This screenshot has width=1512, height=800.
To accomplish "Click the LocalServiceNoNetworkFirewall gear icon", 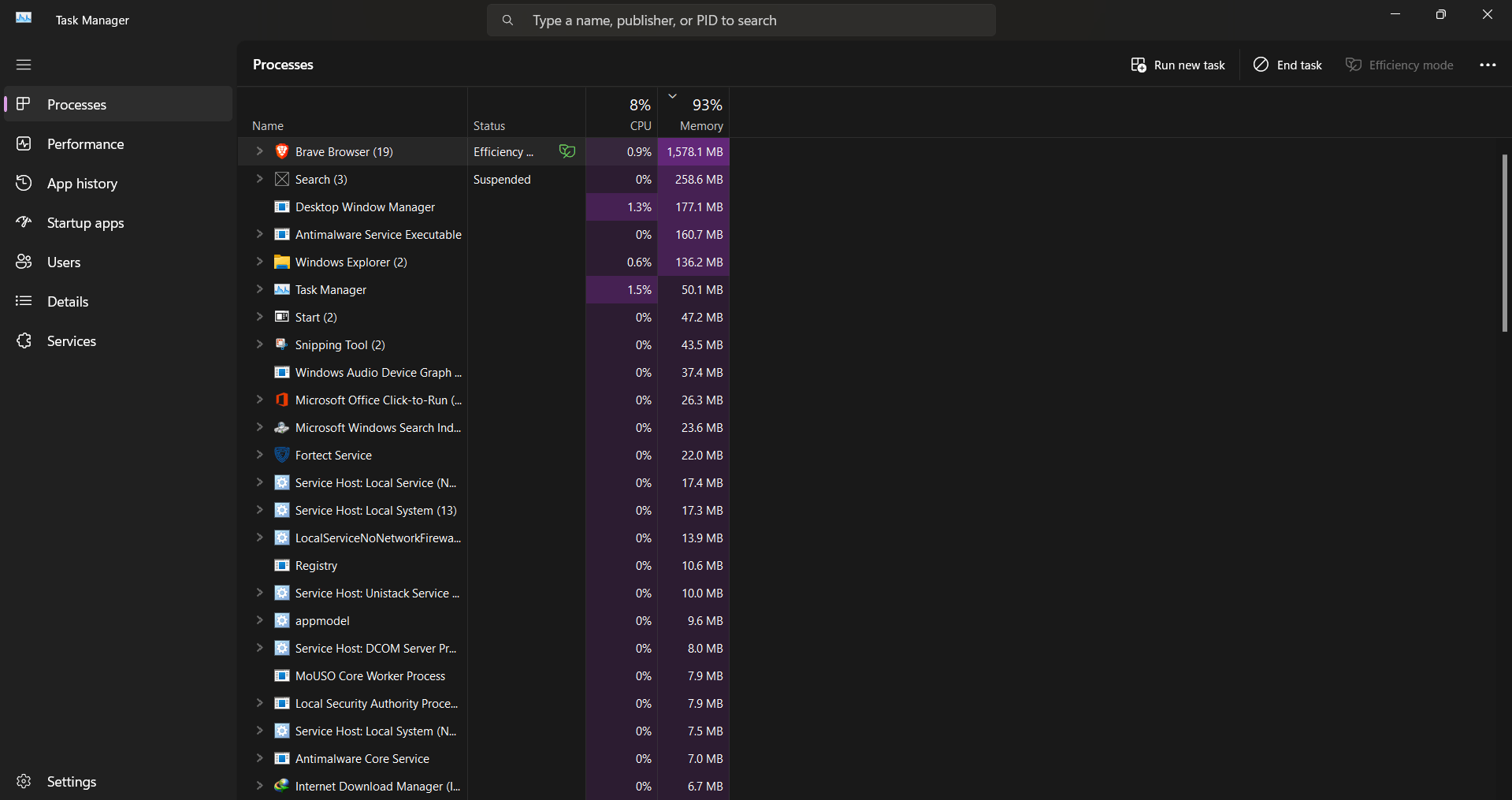I will 281,538.
